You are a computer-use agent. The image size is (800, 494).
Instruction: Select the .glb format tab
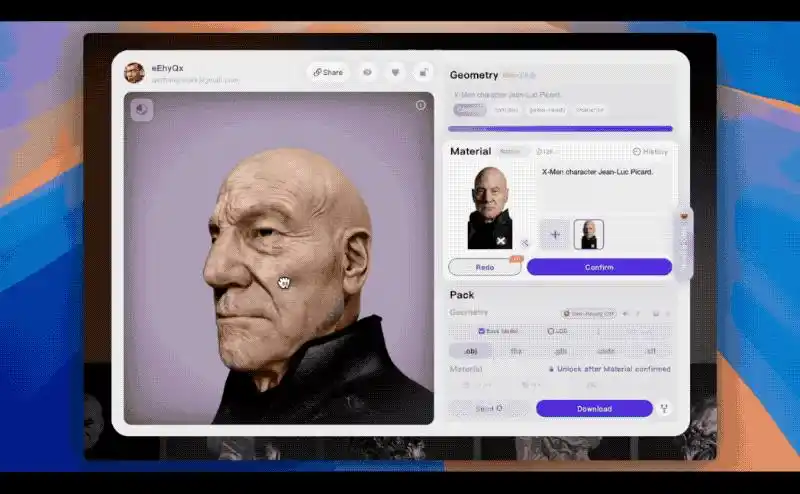tap(561, 351)
